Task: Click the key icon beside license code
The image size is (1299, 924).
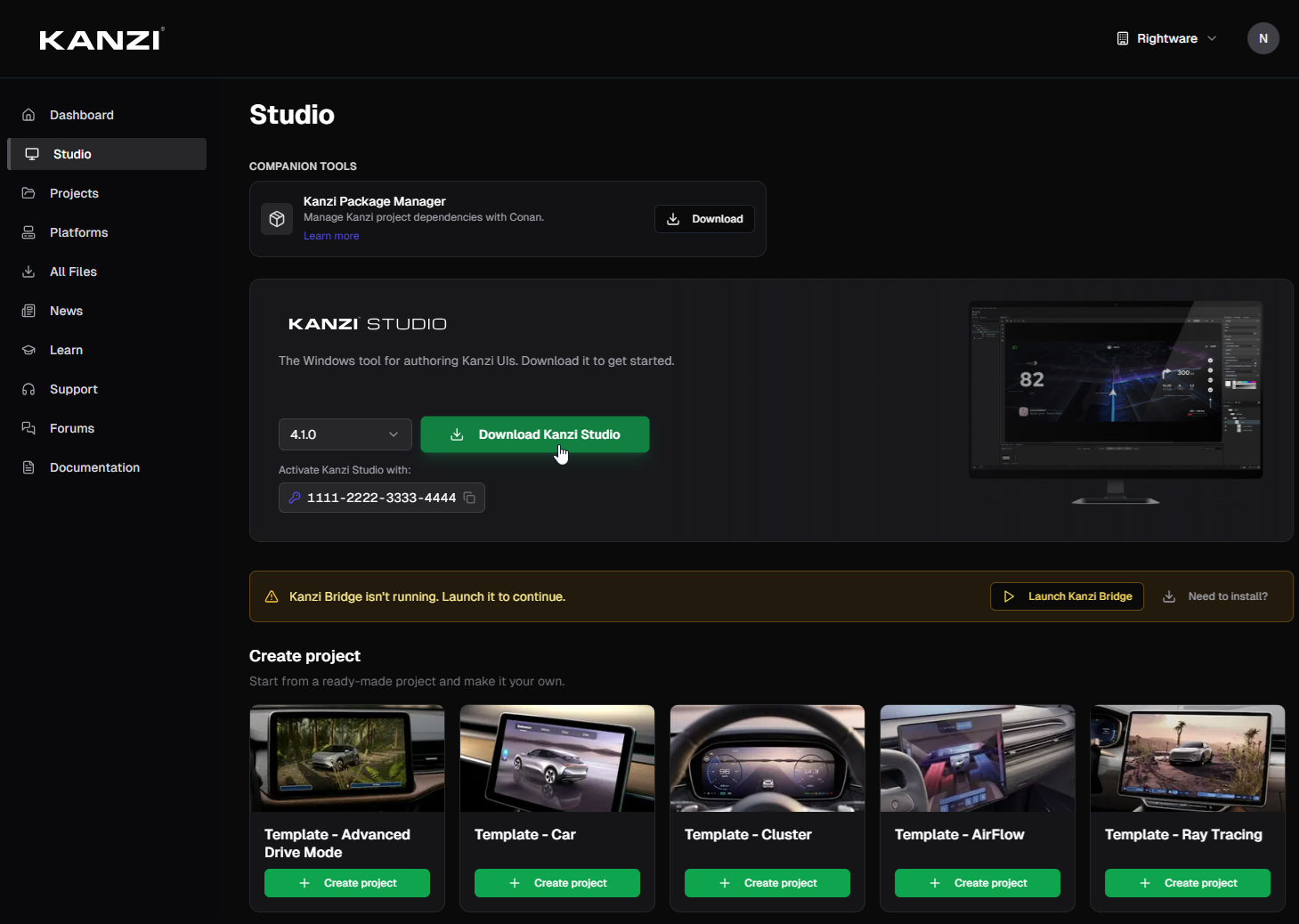Action: 295,498
